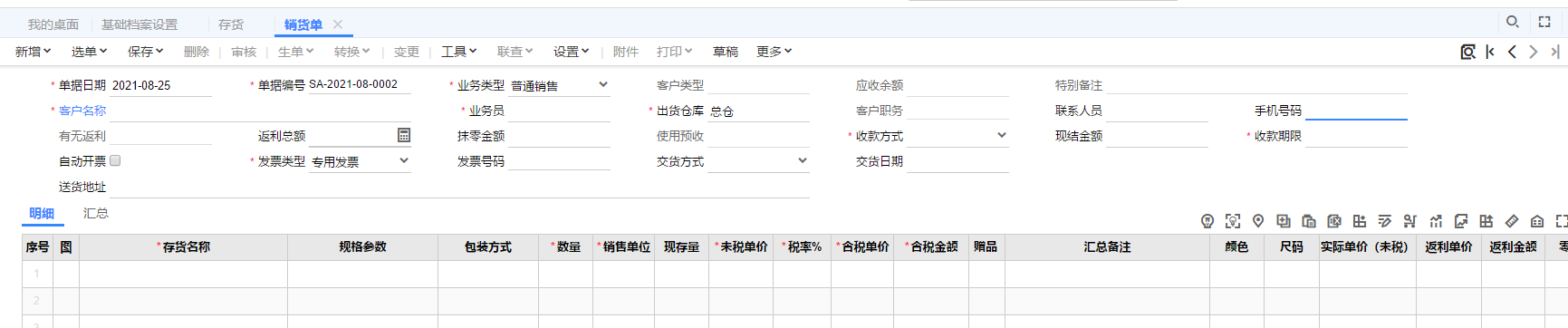This screenshot has height=328, width=1568.
Task: Click the ruler icon in detail toolbar
Action: [x=1512, y=221]
